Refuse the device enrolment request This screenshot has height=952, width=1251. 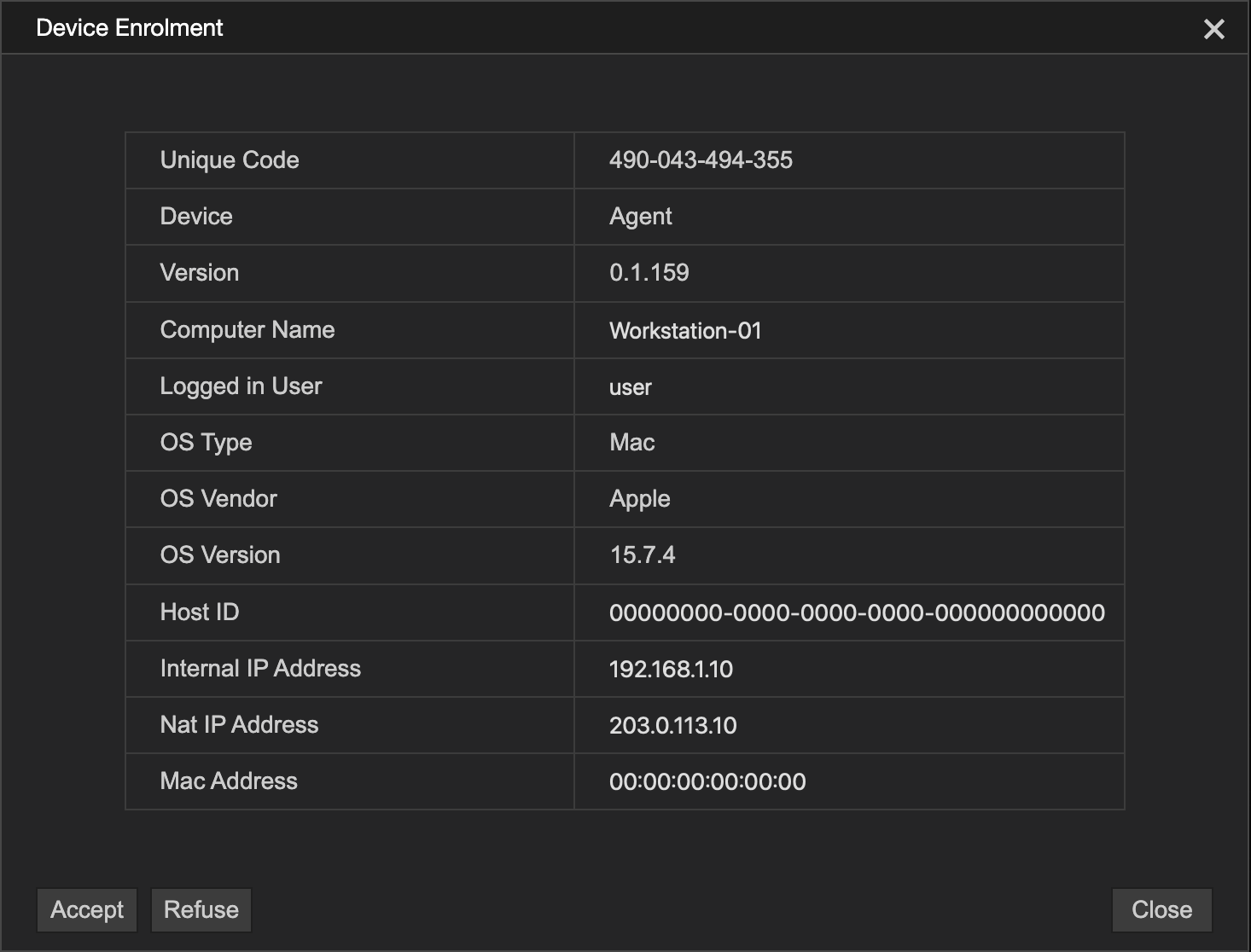[x=201, y=910]
